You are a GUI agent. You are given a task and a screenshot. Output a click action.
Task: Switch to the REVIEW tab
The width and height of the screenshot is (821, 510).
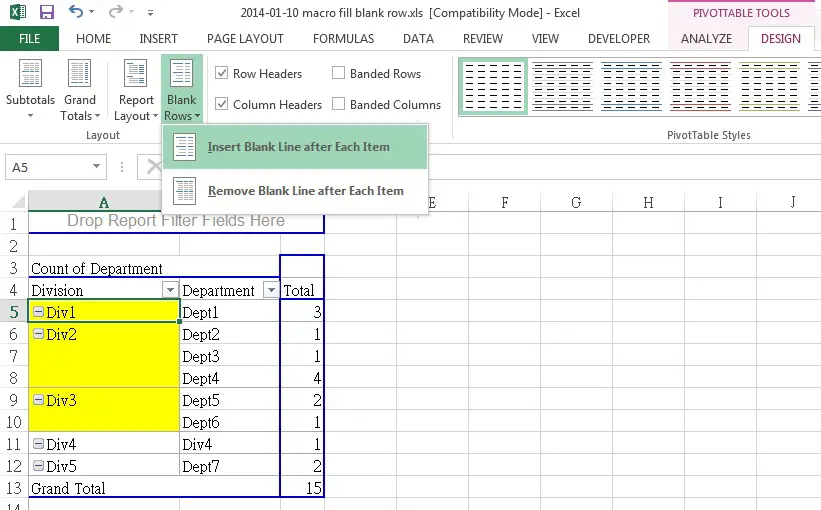tap(483, 39)
